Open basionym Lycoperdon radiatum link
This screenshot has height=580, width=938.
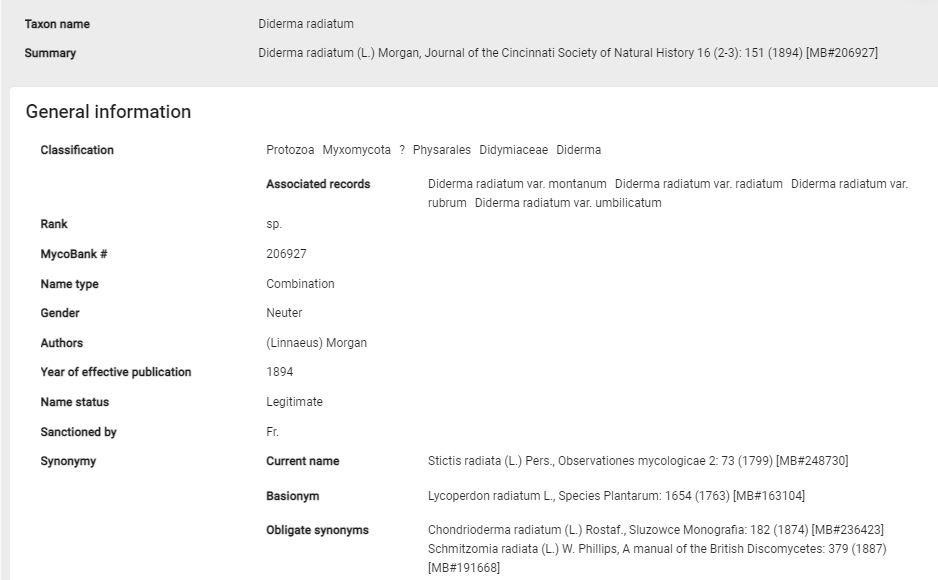point(616,496)
